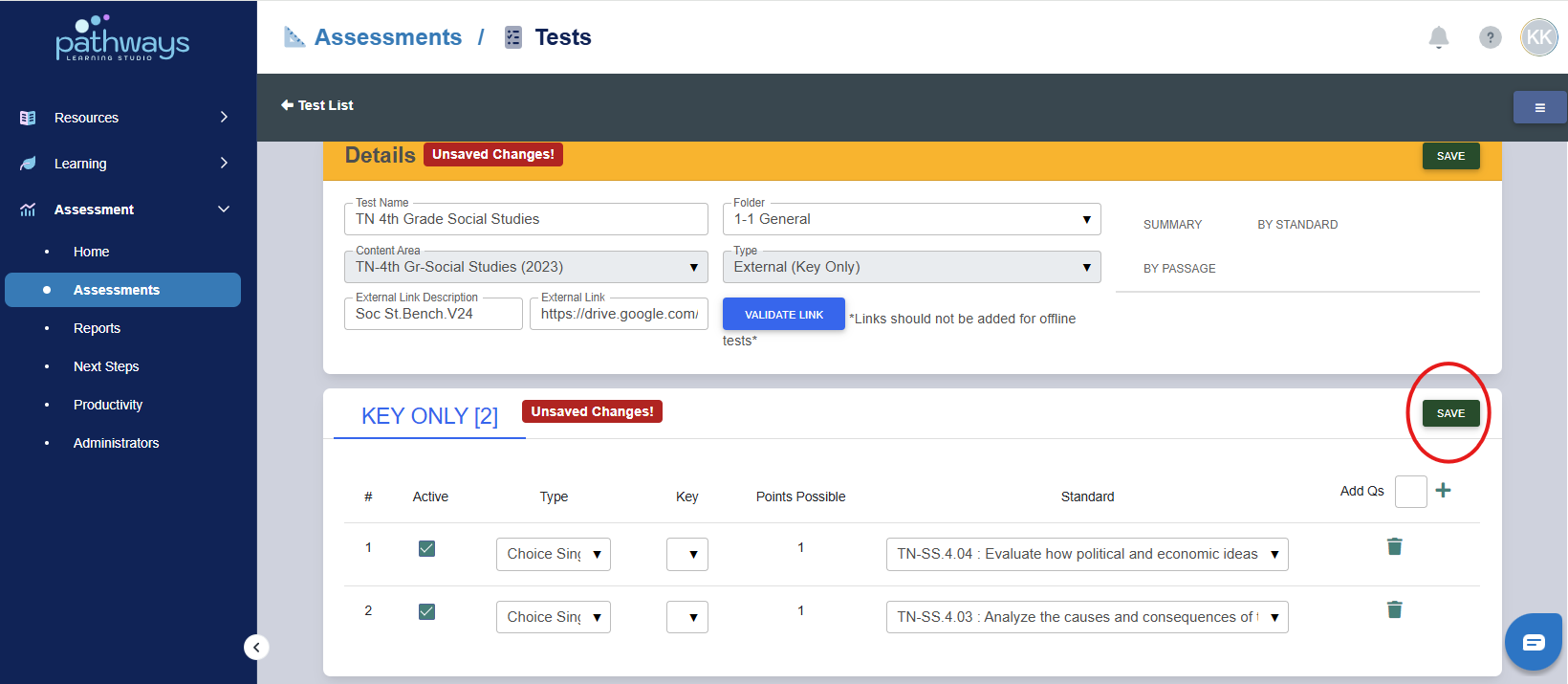Click the Details Unsaved Changes badge
This screenshot has width=1568, height=684.
pos(493,154)
